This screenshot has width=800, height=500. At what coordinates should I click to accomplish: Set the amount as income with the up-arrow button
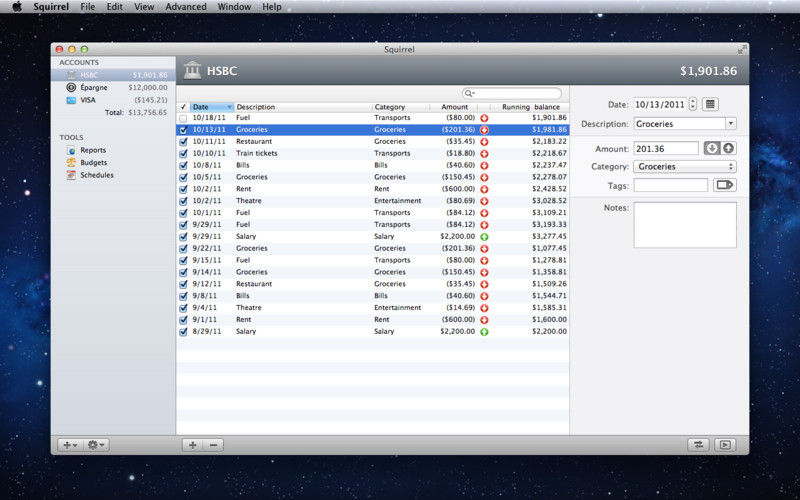click(x=729, y=148)
